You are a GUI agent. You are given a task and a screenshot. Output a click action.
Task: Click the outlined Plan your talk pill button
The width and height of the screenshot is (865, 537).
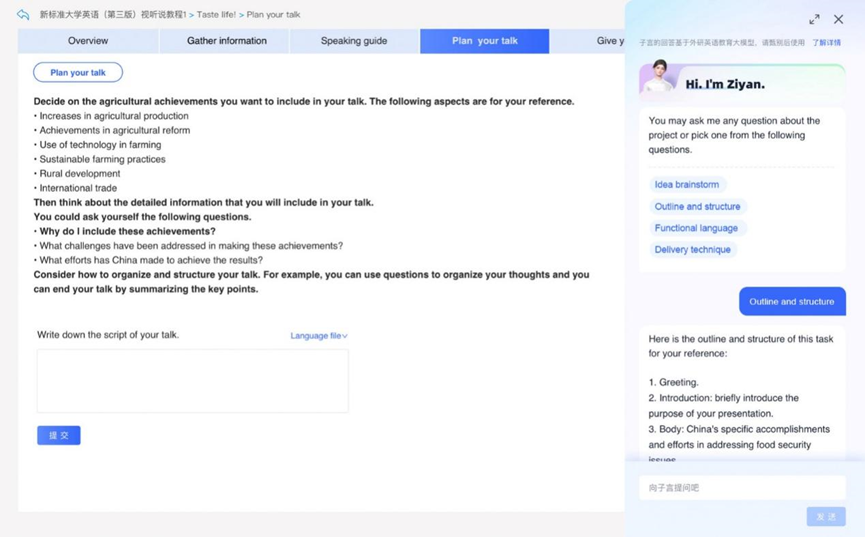click(x=78, y=72)
